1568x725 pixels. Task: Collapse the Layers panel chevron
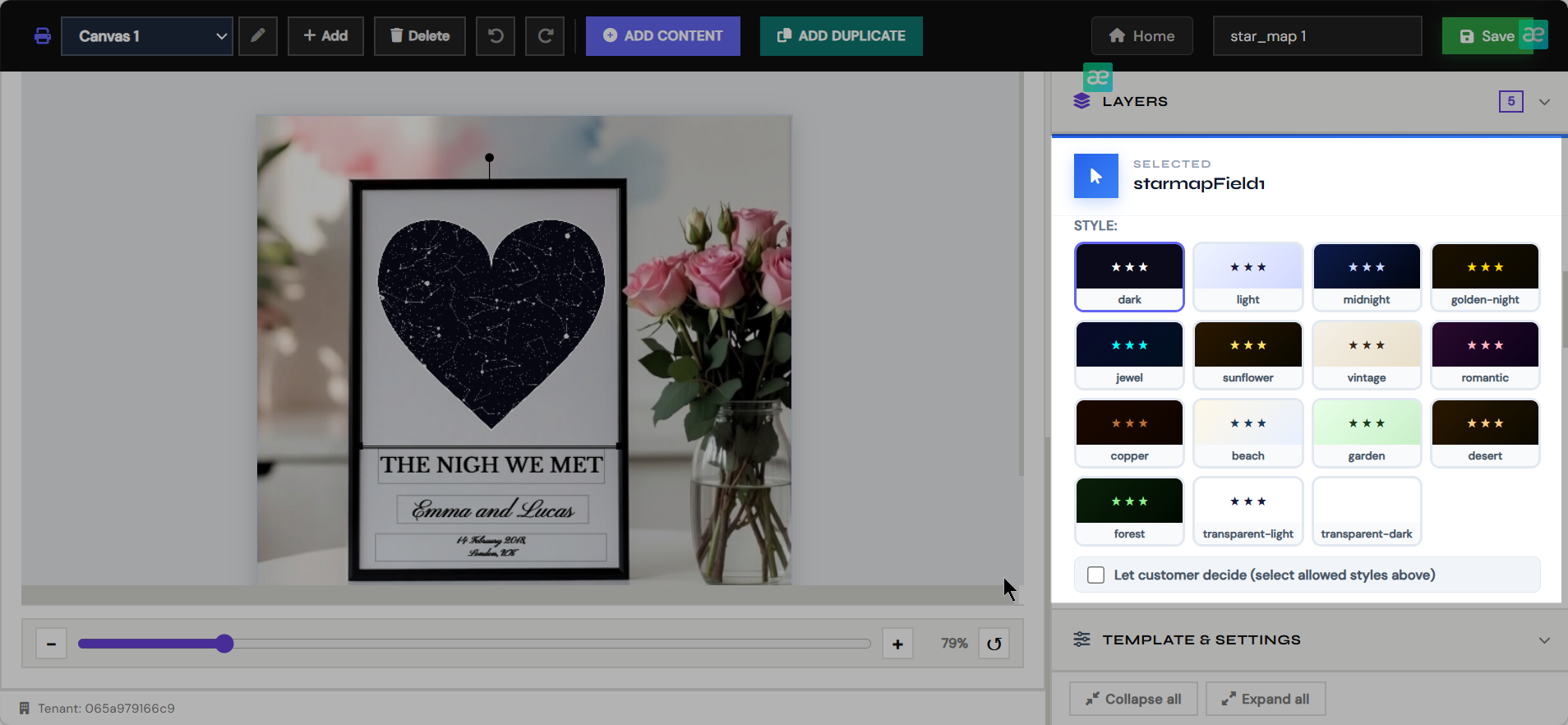click(x=1544, y=102)
